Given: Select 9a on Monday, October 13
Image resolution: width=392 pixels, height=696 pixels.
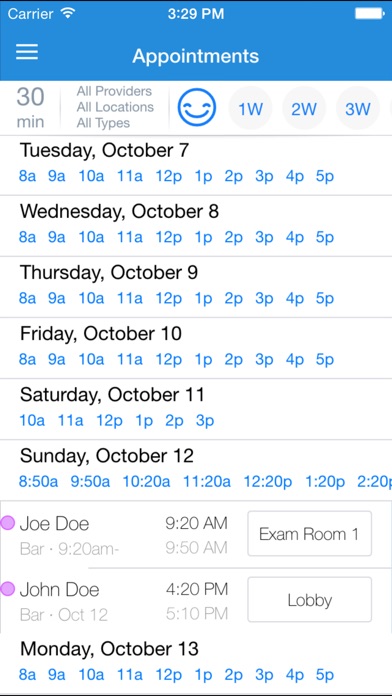Looking at the screenshot, I should (x=56, y=675).
